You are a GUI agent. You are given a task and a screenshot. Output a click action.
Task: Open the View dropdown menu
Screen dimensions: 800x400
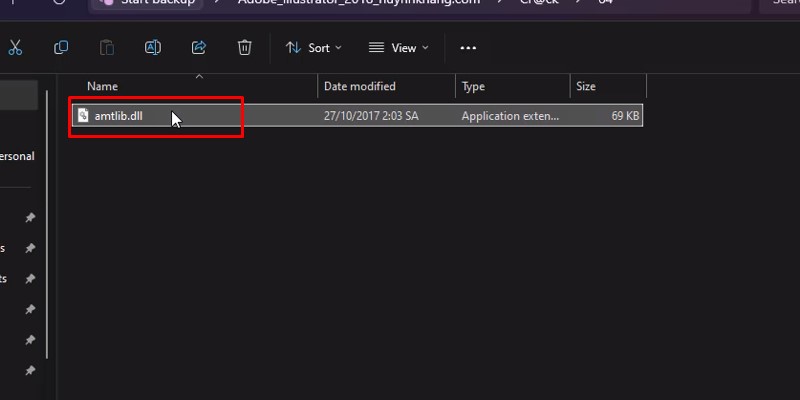398,48
